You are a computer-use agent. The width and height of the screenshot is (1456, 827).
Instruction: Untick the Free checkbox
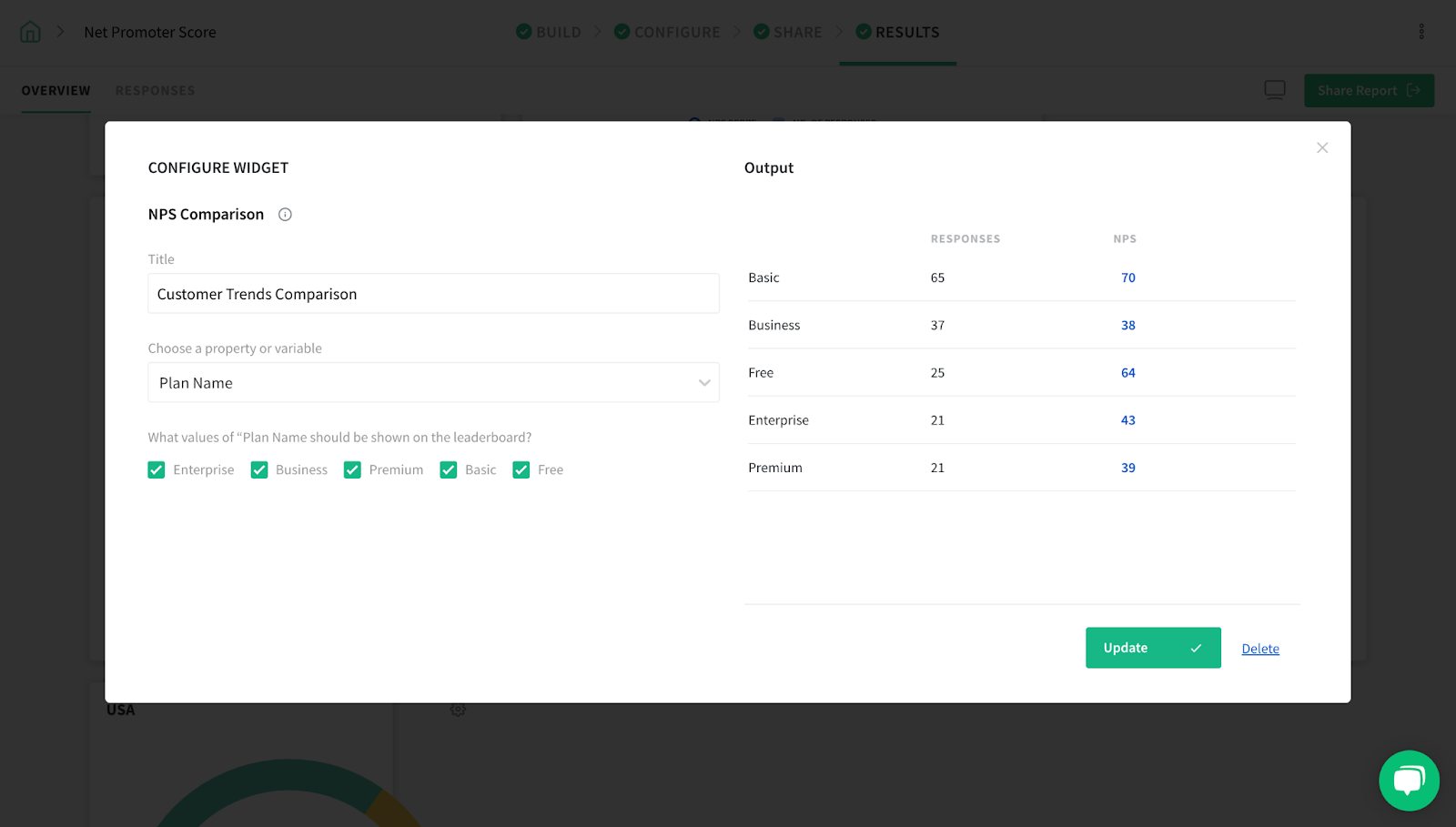click(521, 469)
